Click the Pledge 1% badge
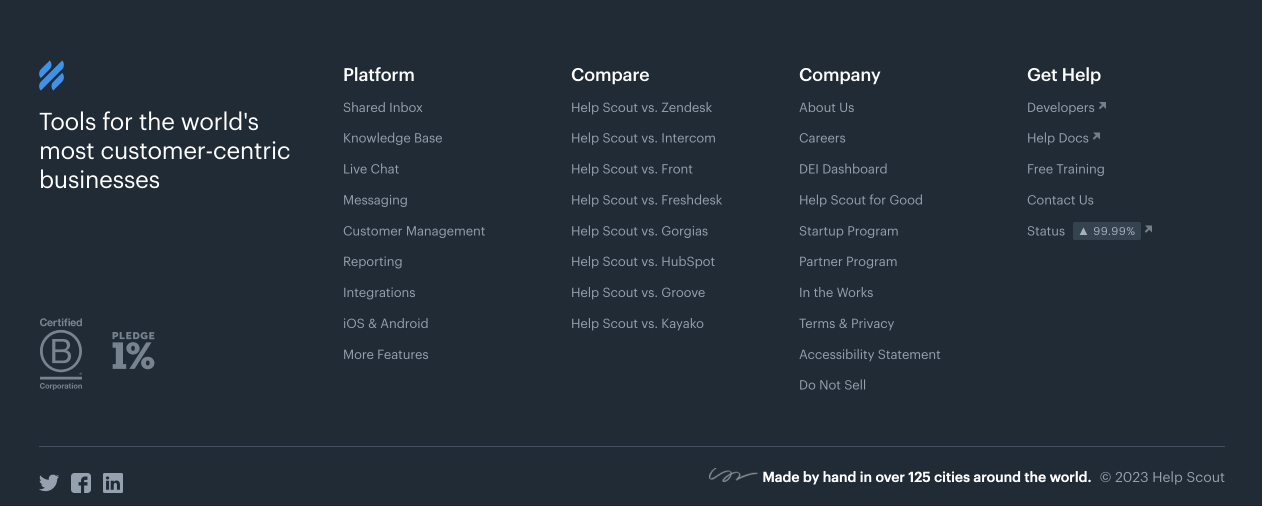 tap(133, 351)
